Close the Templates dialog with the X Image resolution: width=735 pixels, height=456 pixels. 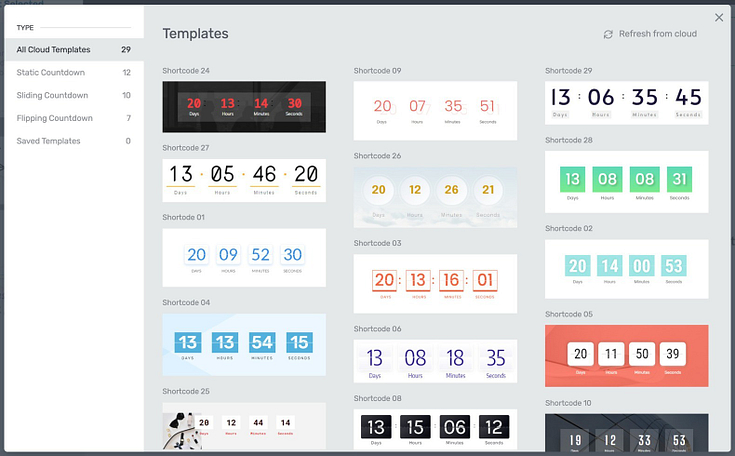point(719,17)
